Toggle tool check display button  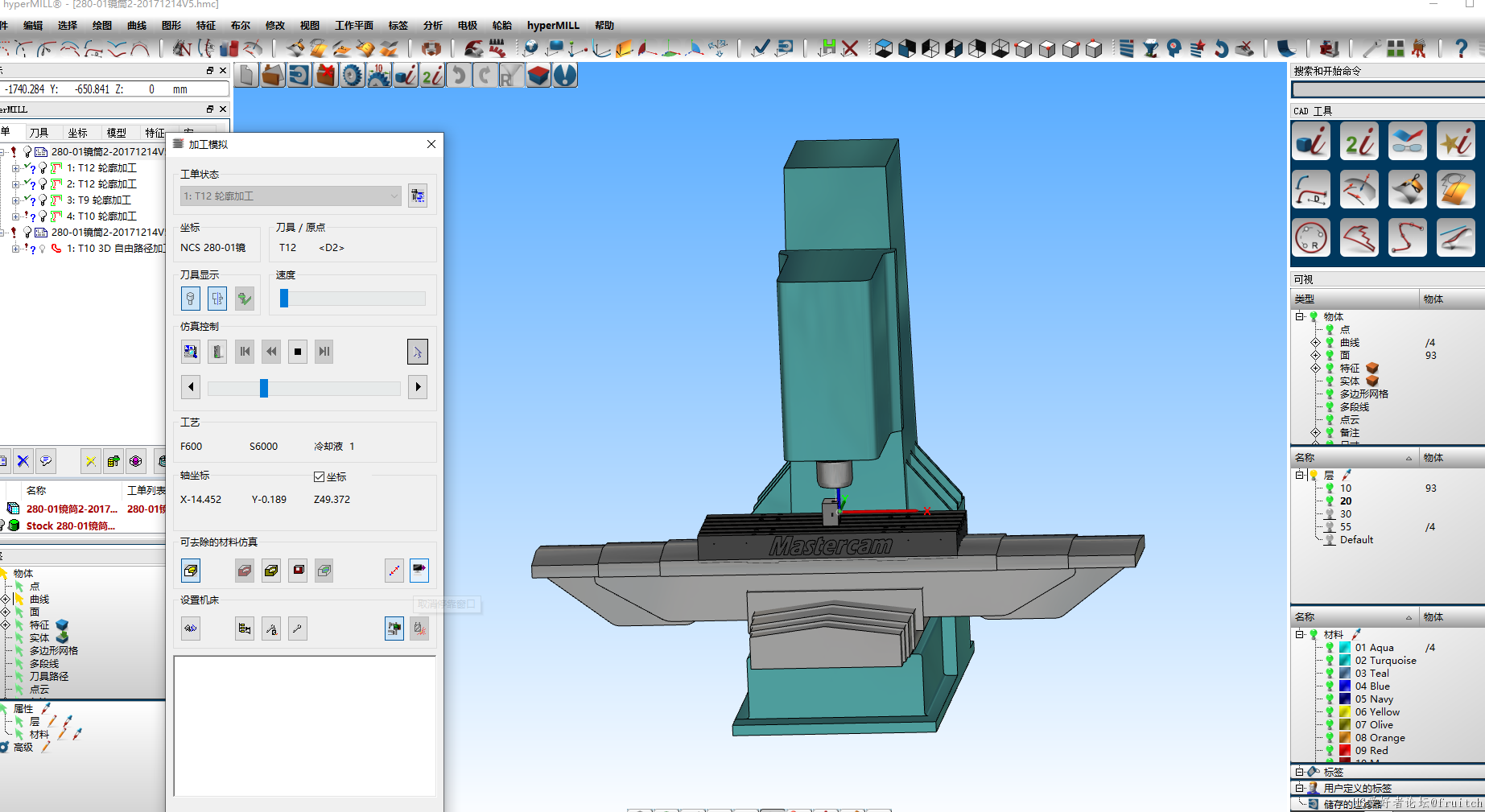pos(245,299)
